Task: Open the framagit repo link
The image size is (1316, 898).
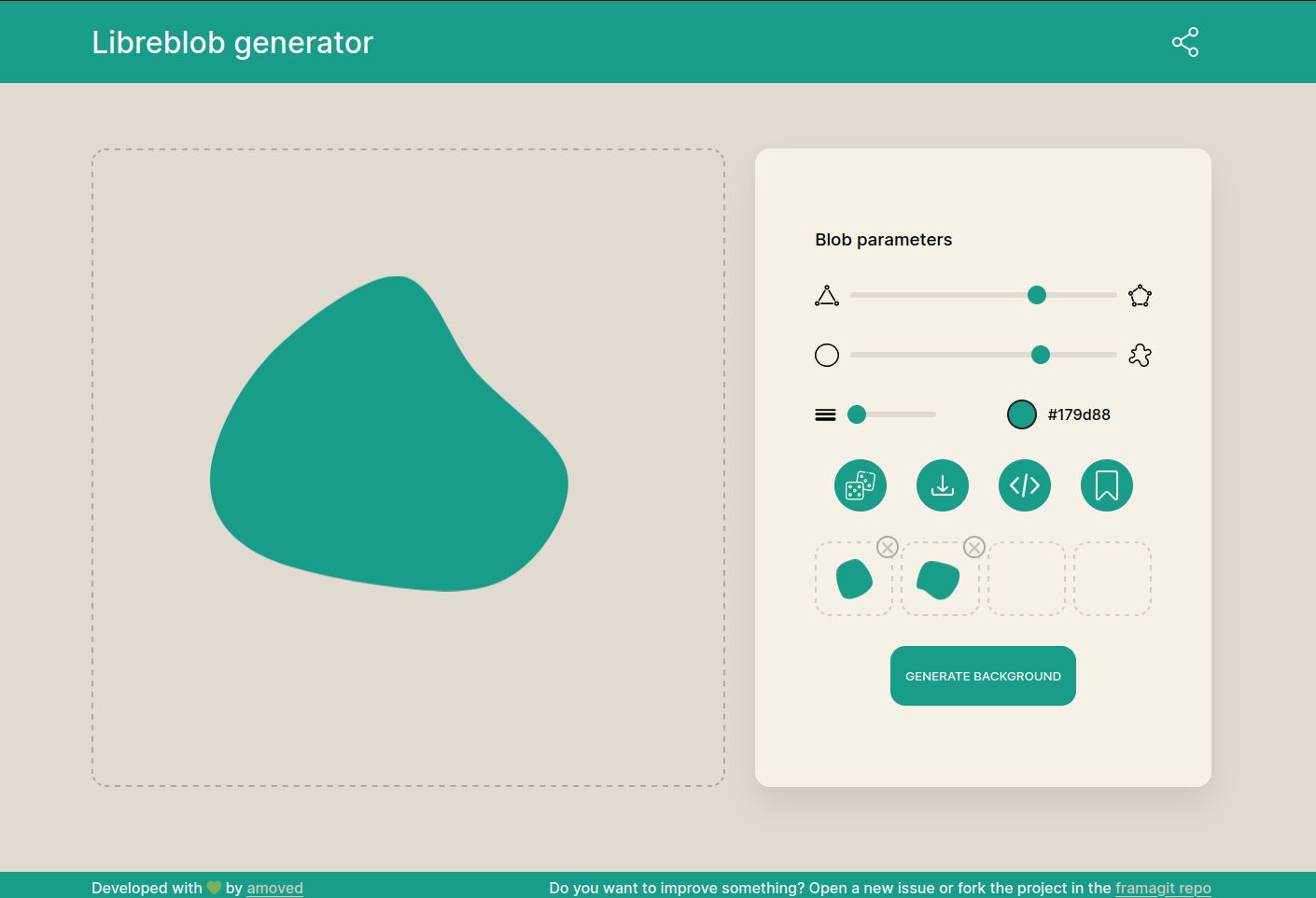Action: 1163,888
